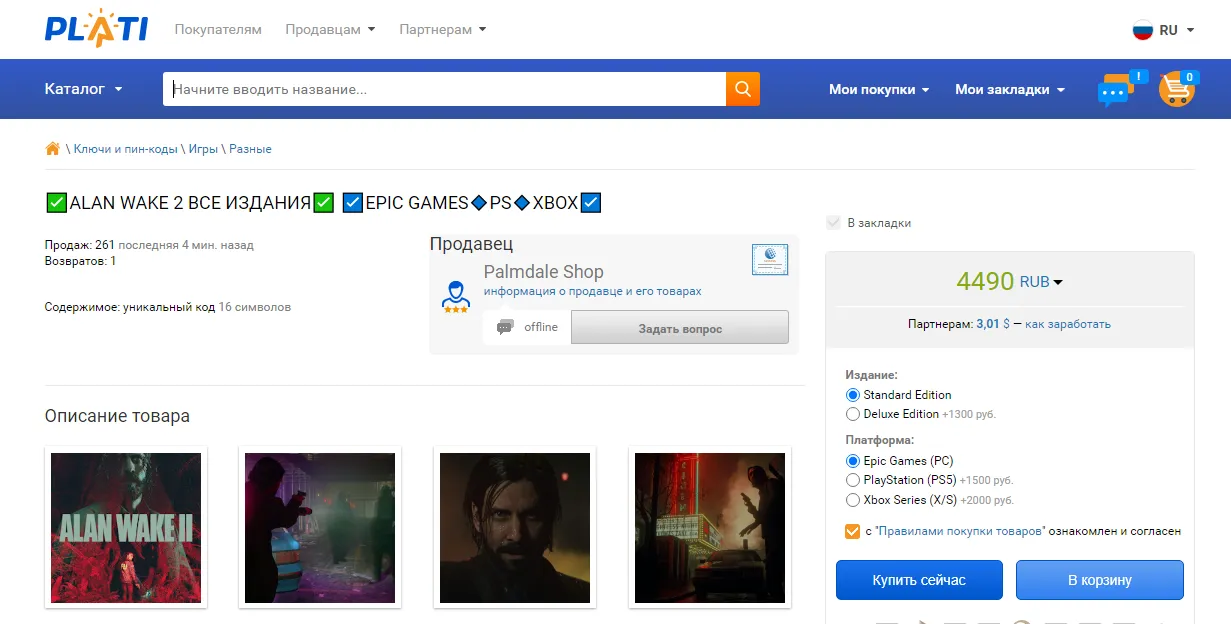Viewport: 1231px width, 624px height.
Task: Change currency via RUB dropdown
Action: [x=1041, y=282]
